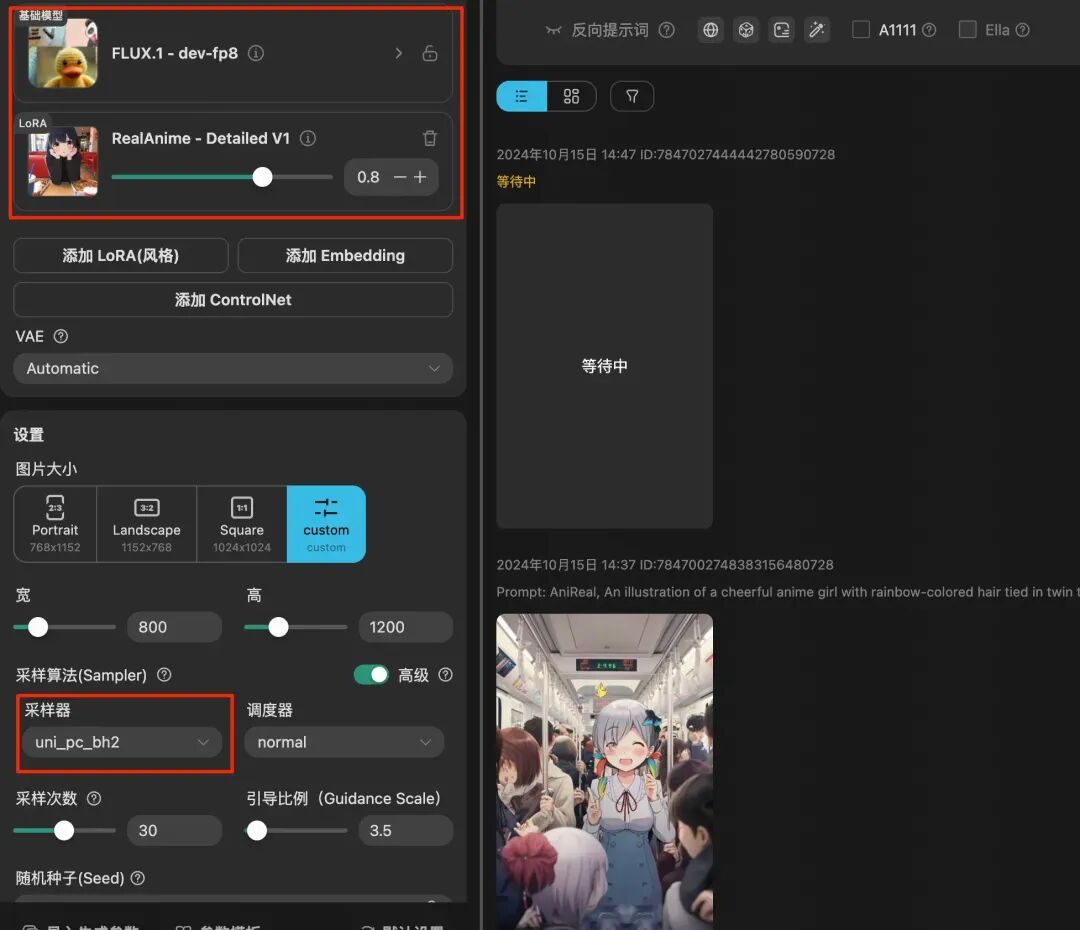
Task: Select the custom image size option
Action: click(326, 524)
